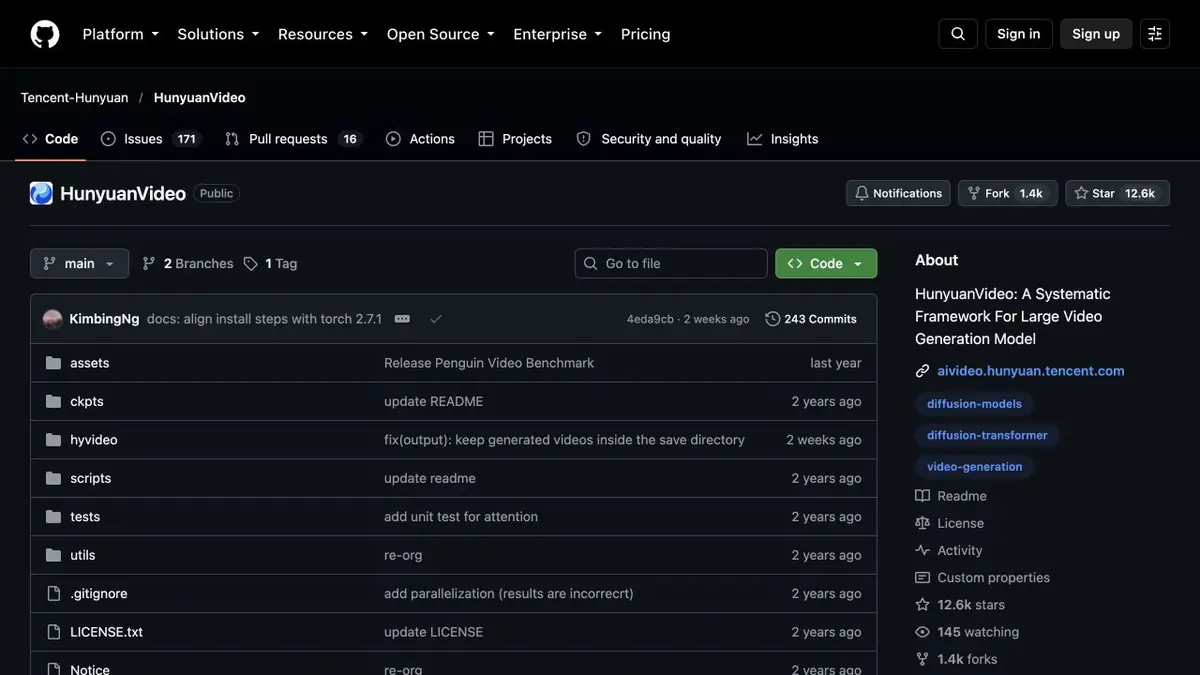Click the link chain icon beside aivideo.hunyuan.tencent.com
Screen dimensions: 1200x675
click(x=922, y=371)
